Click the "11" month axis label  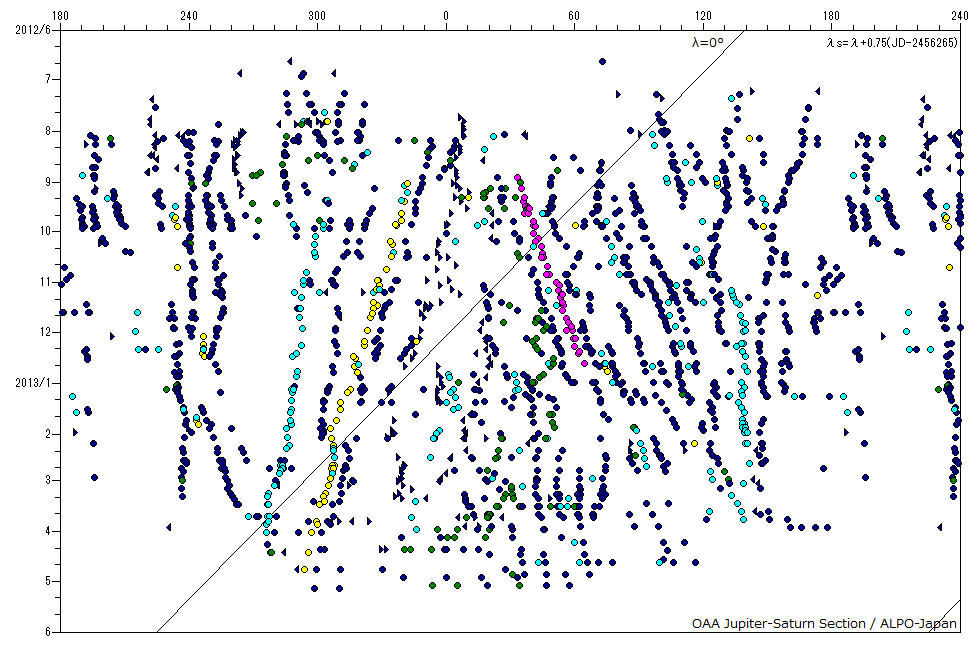46,282
